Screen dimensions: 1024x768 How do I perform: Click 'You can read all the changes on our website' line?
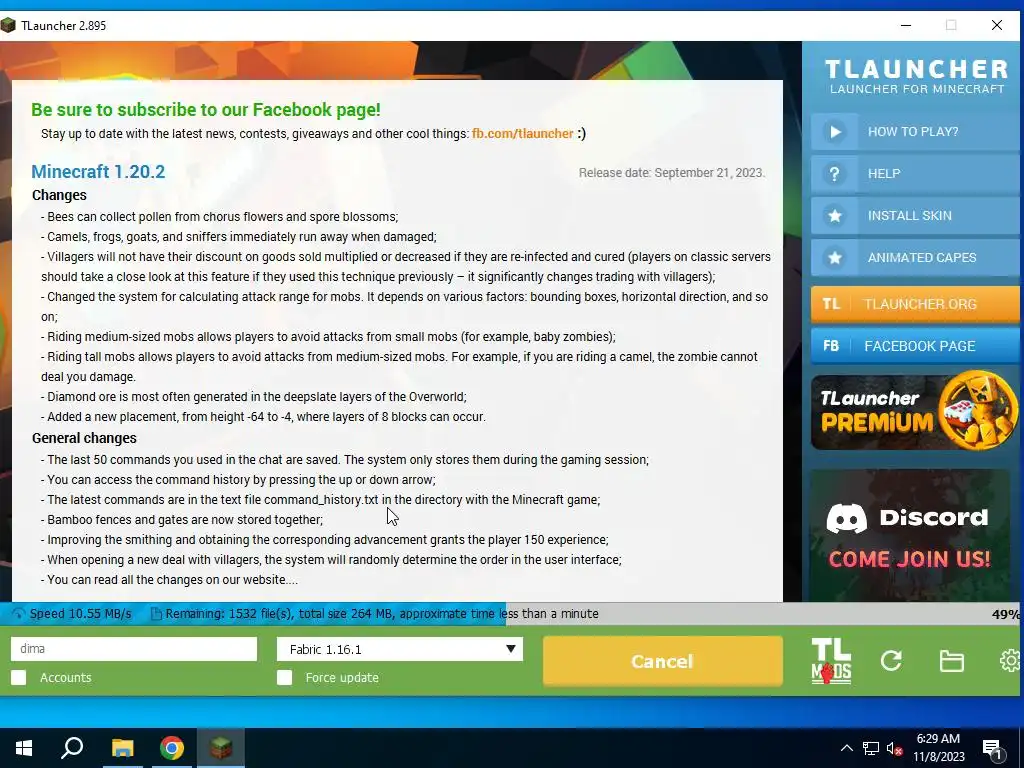[x=170, y=580]
